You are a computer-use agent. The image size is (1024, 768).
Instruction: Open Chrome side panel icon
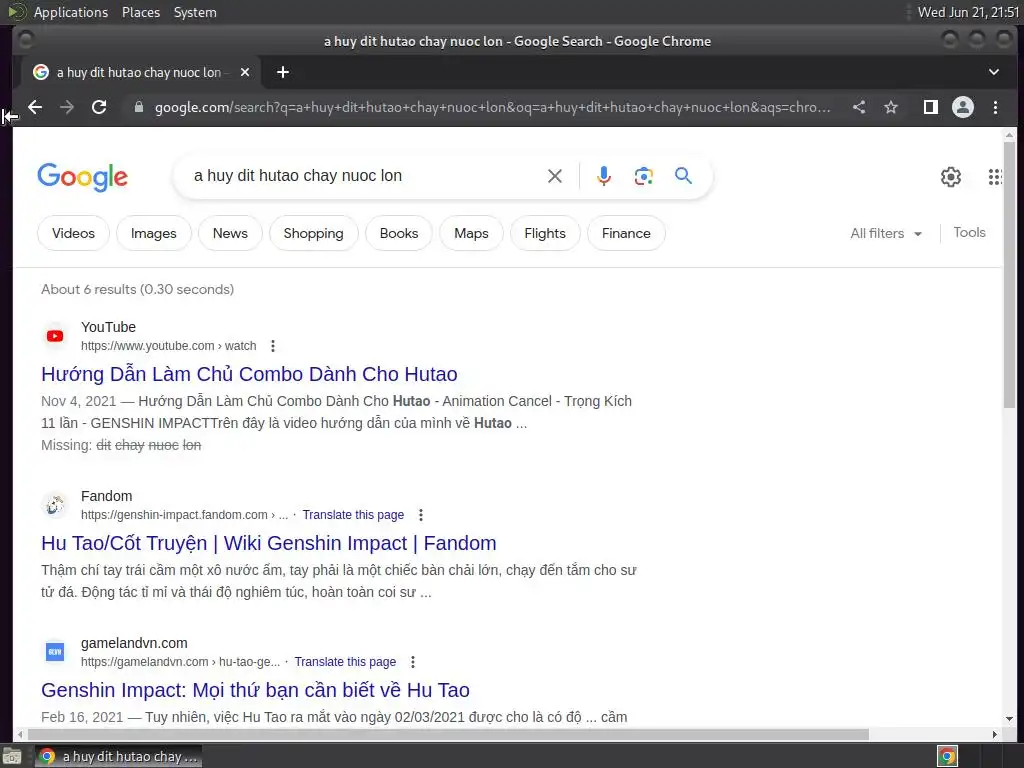click(x=931, y=107)
